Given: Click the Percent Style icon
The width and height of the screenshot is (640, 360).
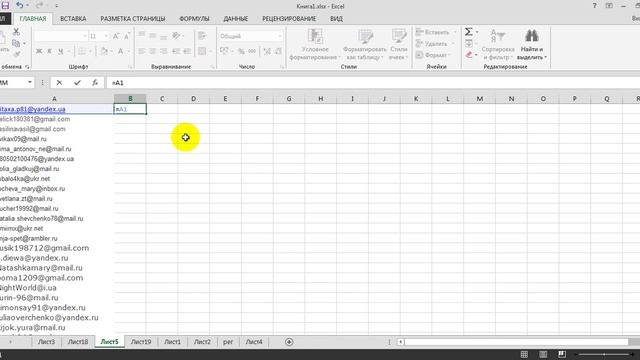Looking at the screenshot, I should click(241, 51).
